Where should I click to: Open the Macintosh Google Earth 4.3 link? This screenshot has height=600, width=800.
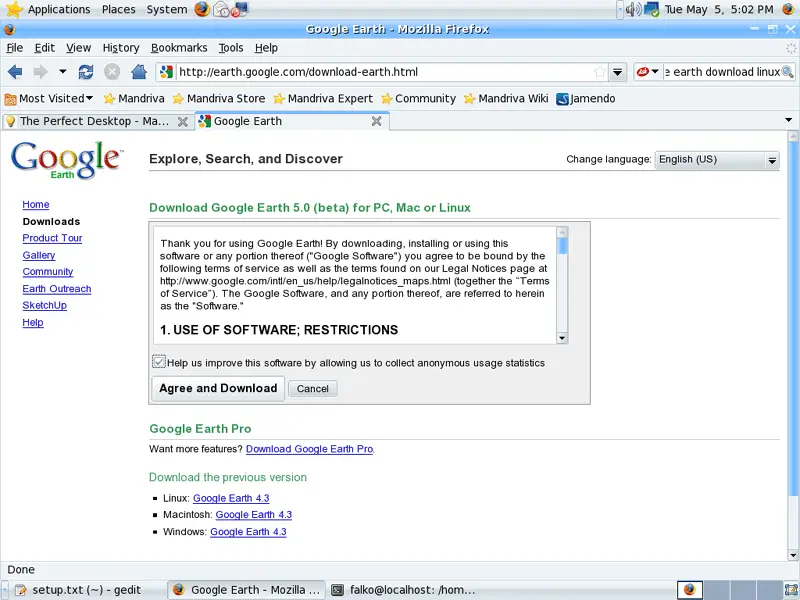[x=254, y=515]
